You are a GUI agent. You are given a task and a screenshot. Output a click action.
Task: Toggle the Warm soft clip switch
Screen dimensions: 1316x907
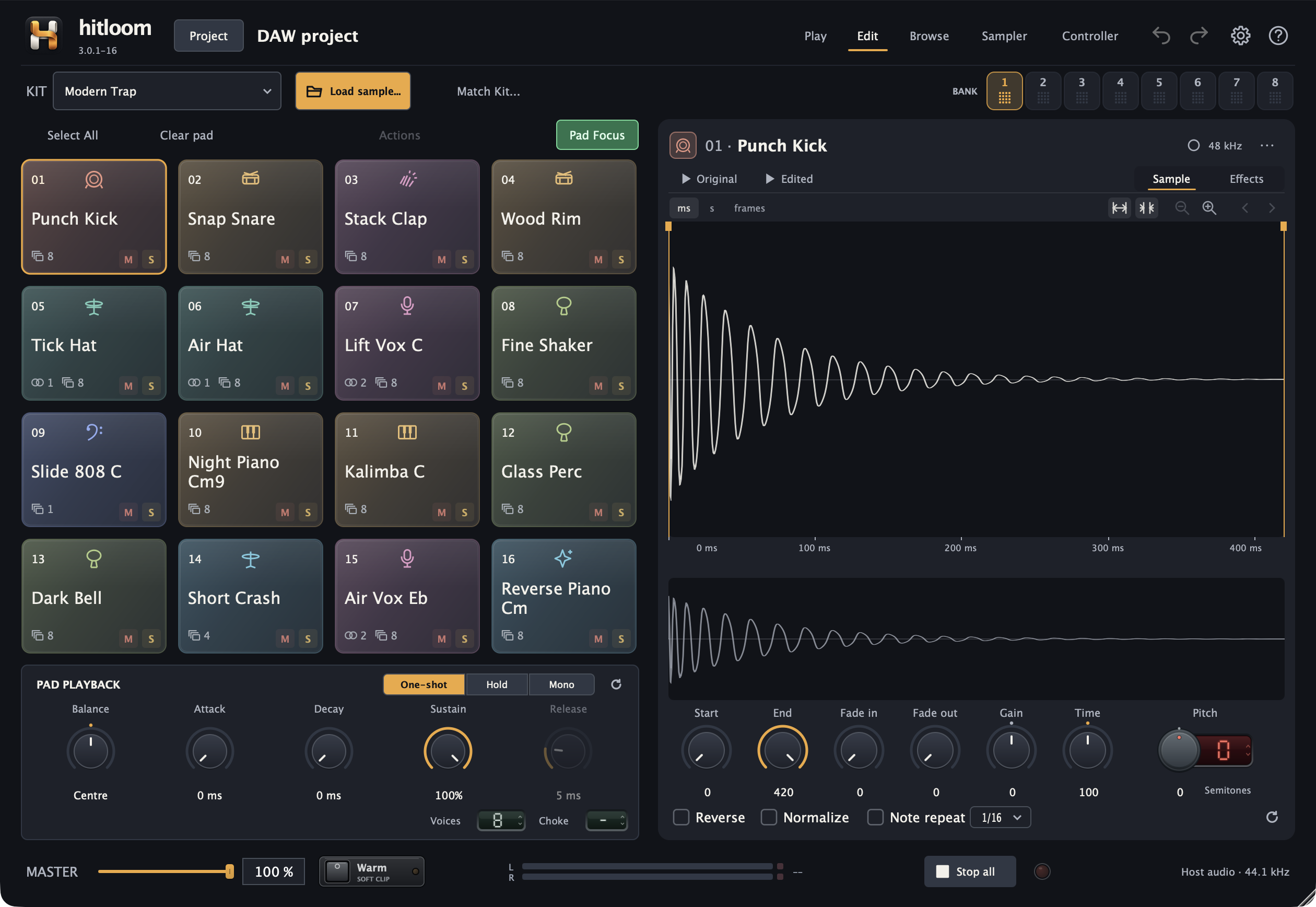[x=371, y=871]
